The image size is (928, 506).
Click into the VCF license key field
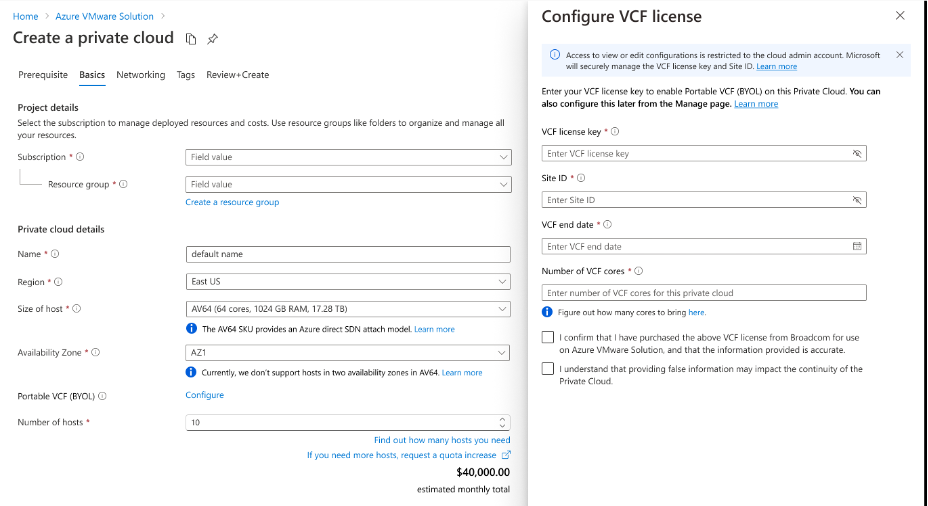pyautogui.click(x=704, y=154)
